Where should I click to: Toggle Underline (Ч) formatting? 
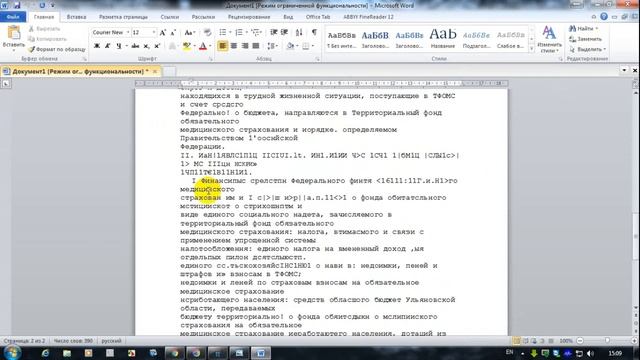118,46
